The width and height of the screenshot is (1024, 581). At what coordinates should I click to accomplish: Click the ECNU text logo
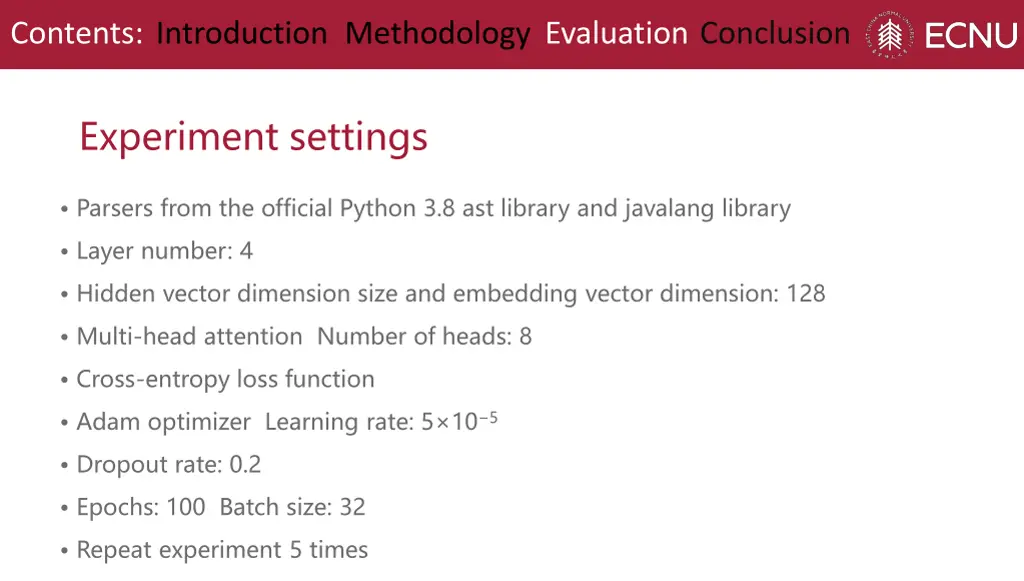(x=971, y=36)
